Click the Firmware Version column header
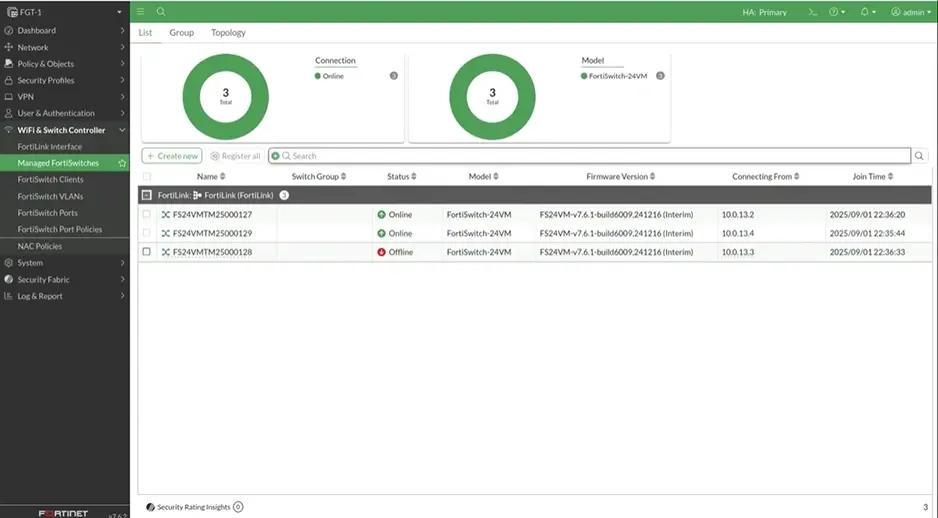This screenshot has height=518, width=938. 620,176
